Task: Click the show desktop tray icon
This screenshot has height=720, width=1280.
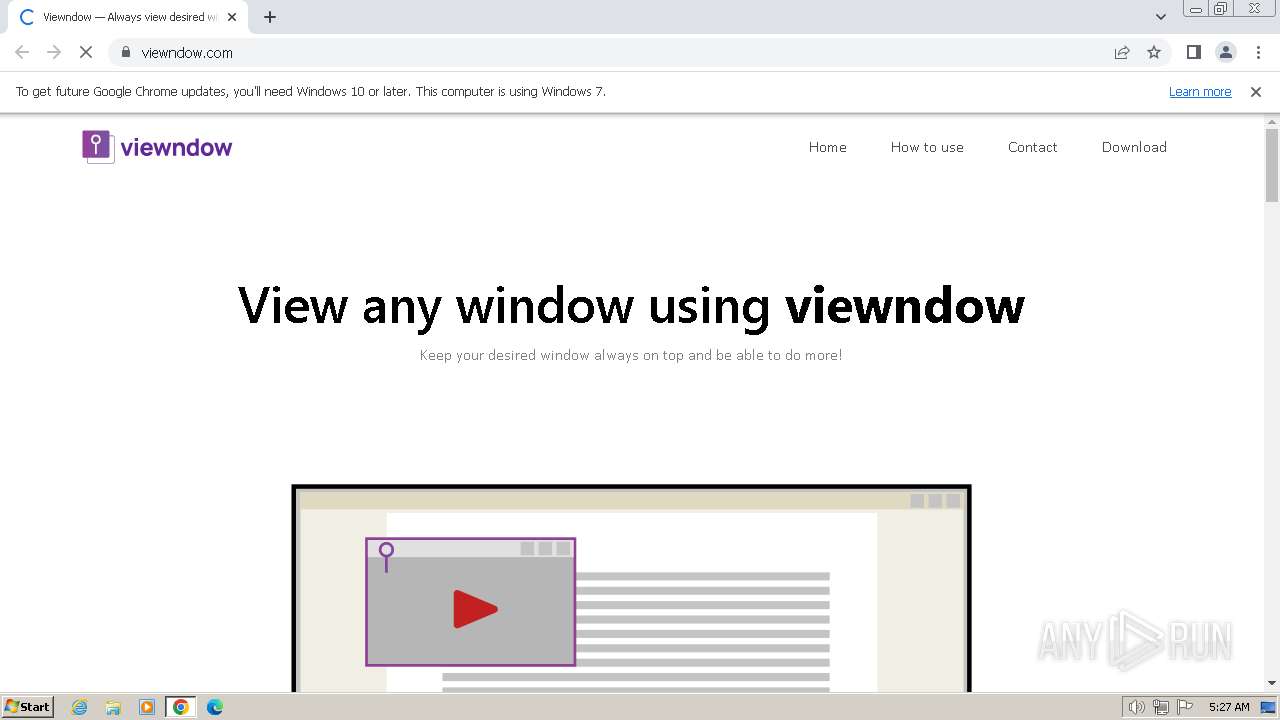Action: (1268, 707)
